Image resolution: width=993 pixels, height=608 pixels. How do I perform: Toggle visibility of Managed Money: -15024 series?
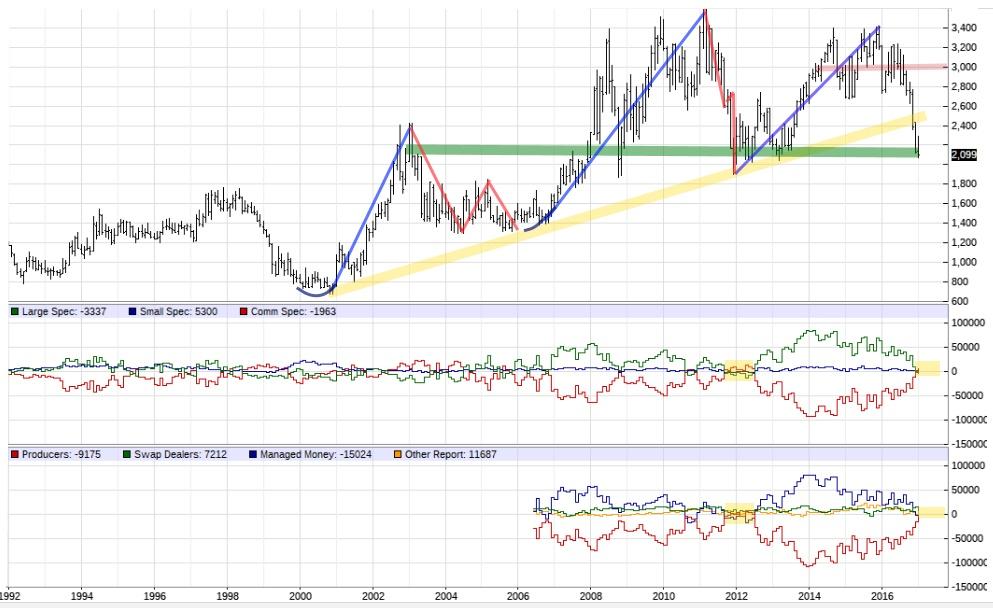point(315,455)
